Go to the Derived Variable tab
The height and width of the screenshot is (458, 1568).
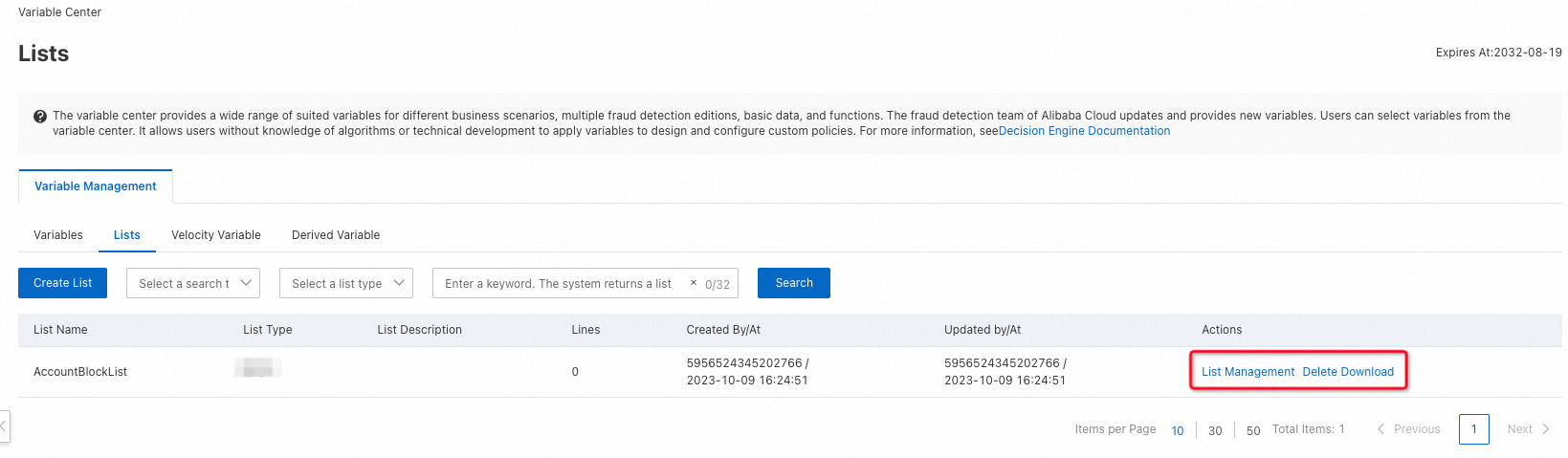coord(336,235)
